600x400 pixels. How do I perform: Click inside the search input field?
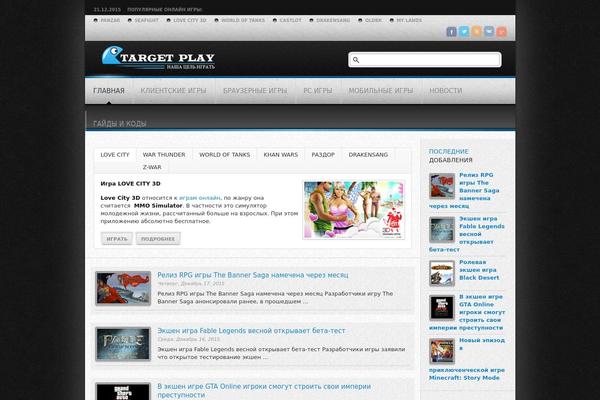coord(425,60)
